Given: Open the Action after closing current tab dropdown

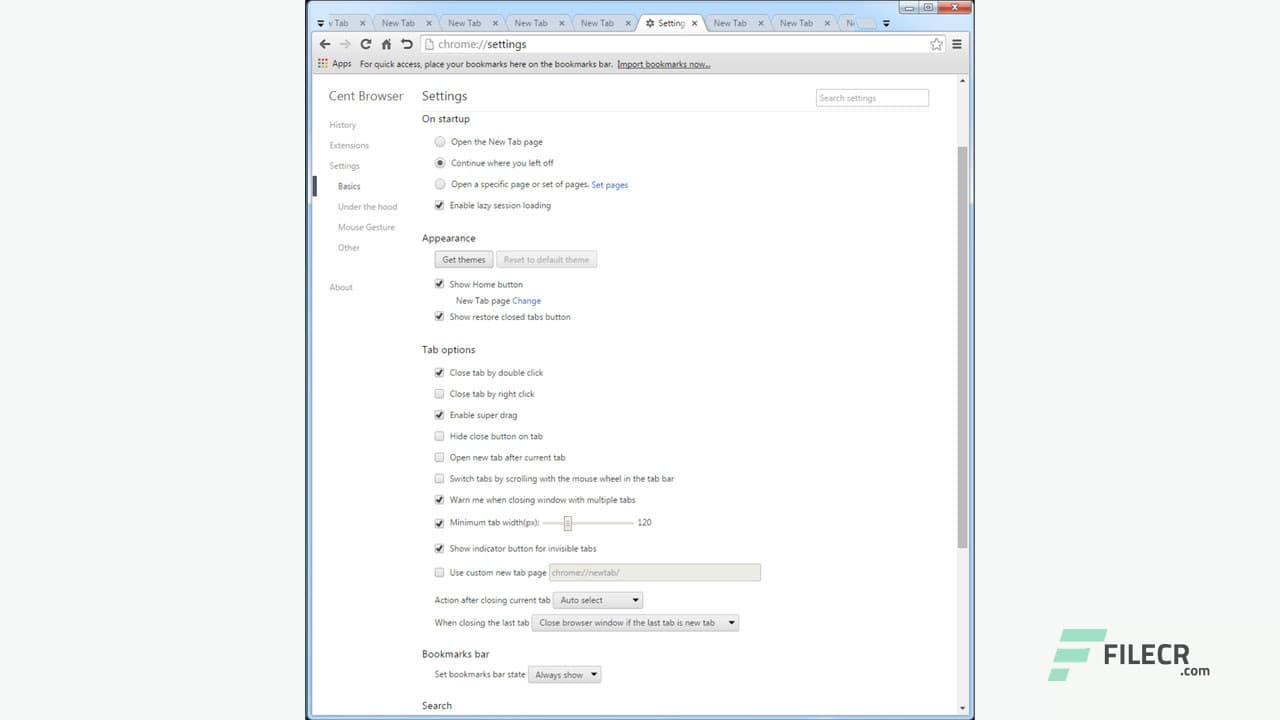Looking at the screenshot, I should (x=597, y=600).
